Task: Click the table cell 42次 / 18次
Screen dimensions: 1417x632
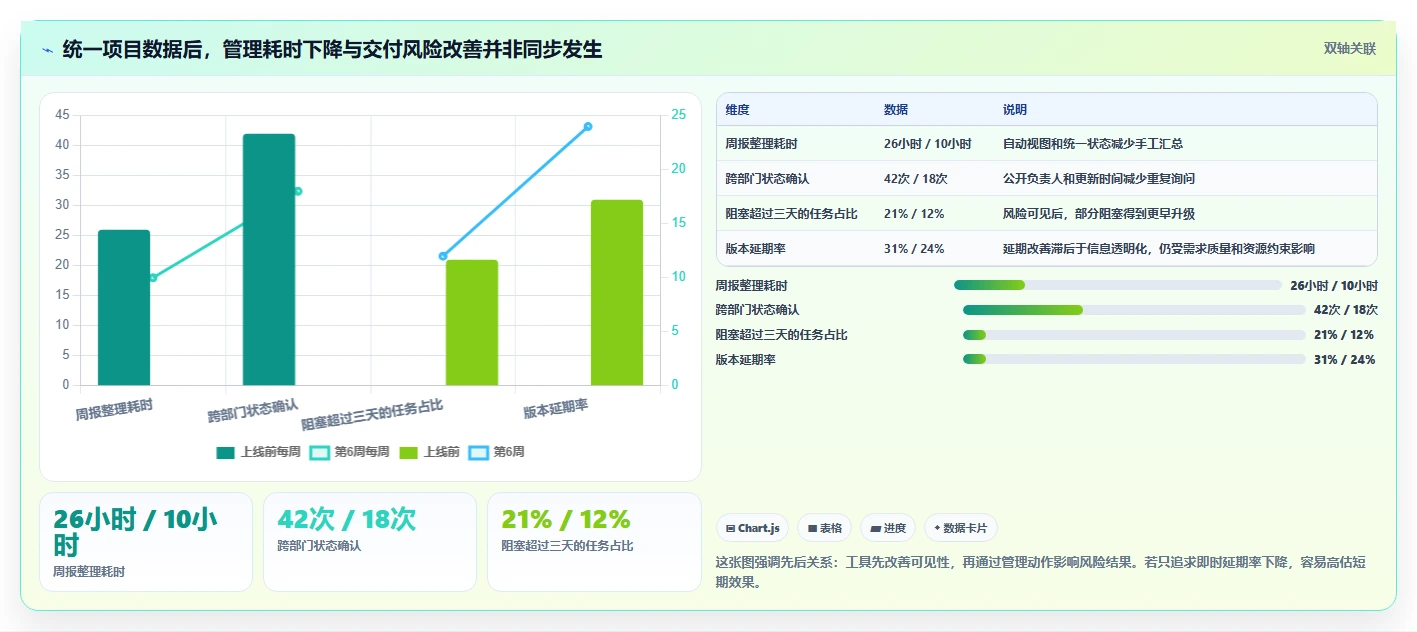Action: click(916, 179)
